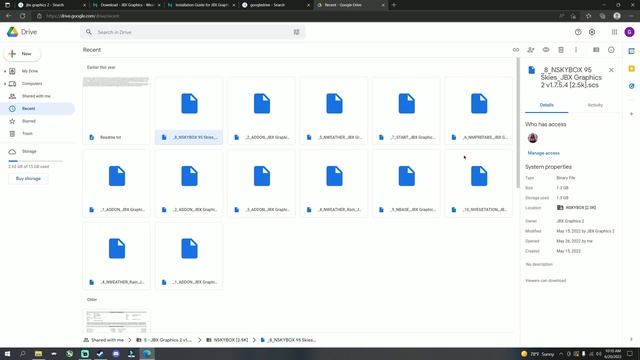Screen dimensions: 640x360
Task: Expand the Computers tree arrow
Action: (5, 84)
